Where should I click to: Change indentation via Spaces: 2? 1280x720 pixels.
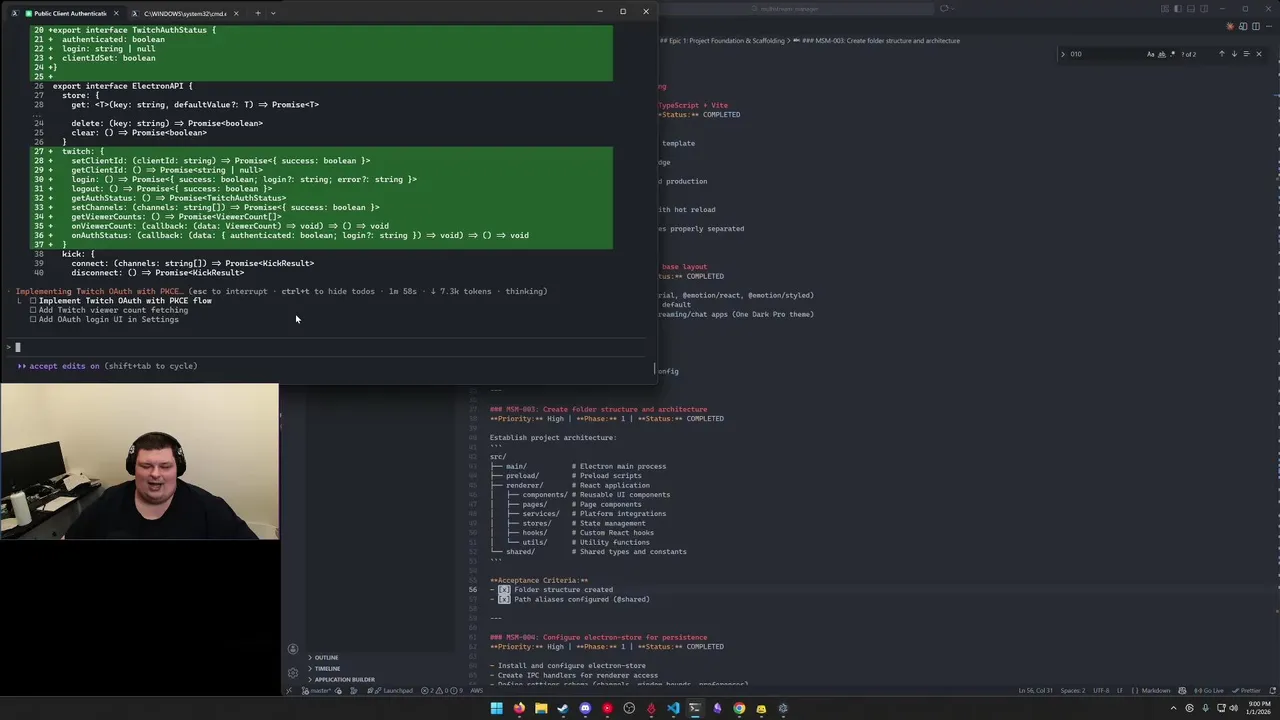pos(1073,691)
